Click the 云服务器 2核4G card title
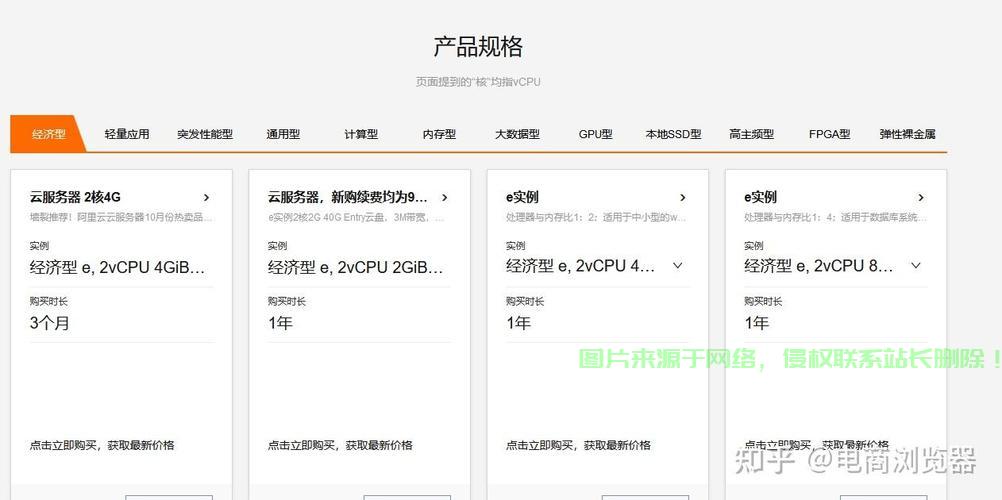This screenshot has height=500, width=1002. (75, 198)
